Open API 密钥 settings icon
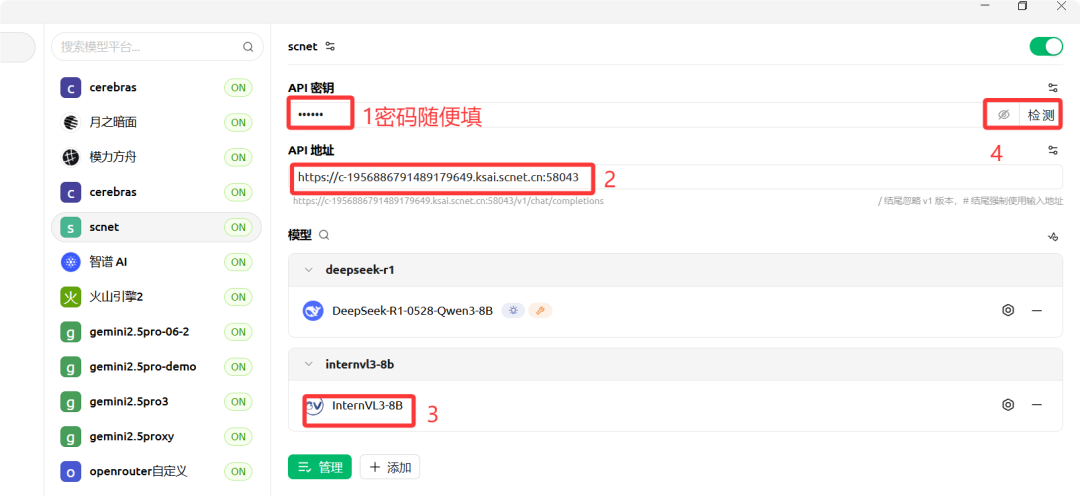The image size is (1080, 496). [1052, 87]
